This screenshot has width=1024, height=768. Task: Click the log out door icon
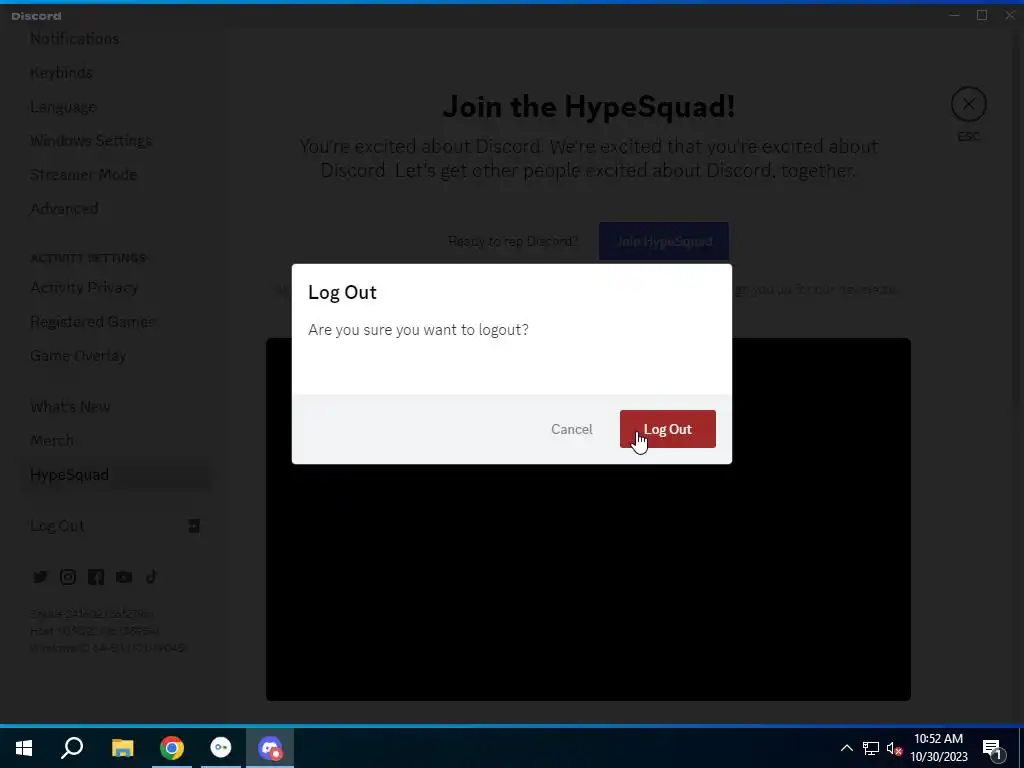[194, 526]
